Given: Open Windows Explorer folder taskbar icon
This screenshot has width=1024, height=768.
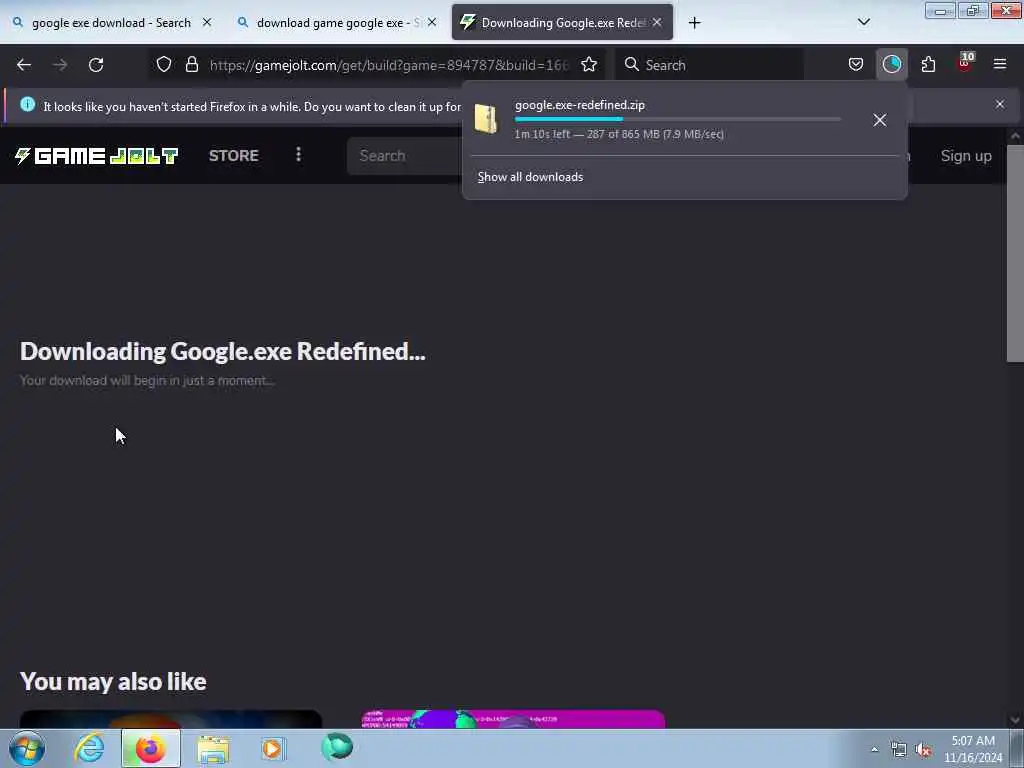Looking at the screenshot, I should coord(213,748).
